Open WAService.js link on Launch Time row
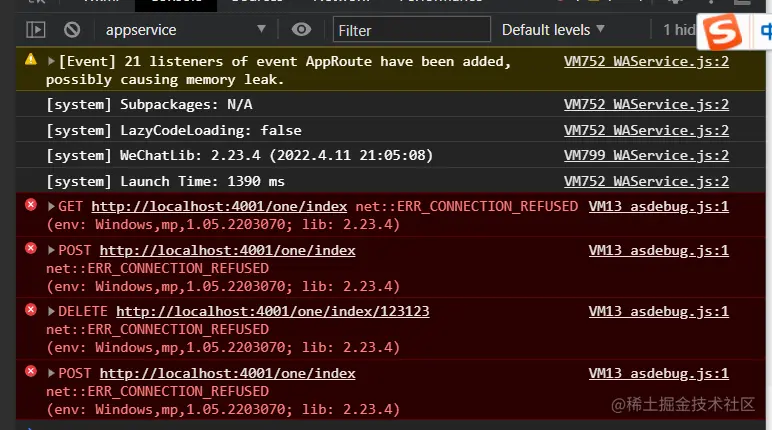The width and height of the screenshot is (772, 430). [646, 181]
